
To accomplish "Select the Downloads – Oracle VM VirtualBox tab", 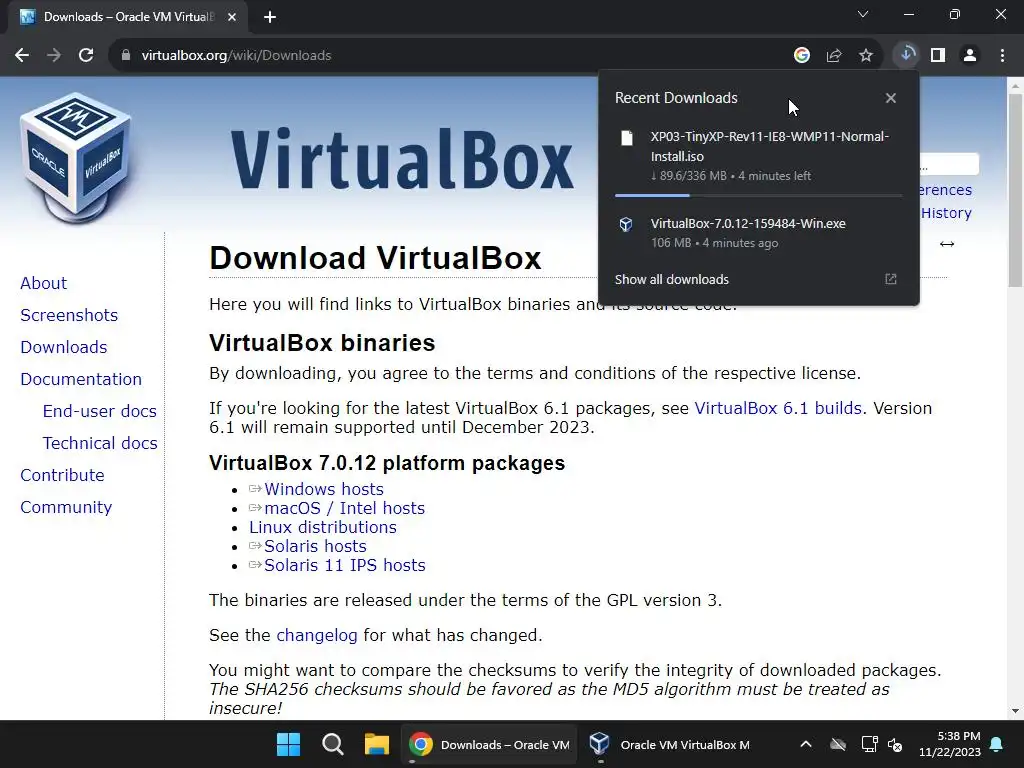I will point(128,17).
